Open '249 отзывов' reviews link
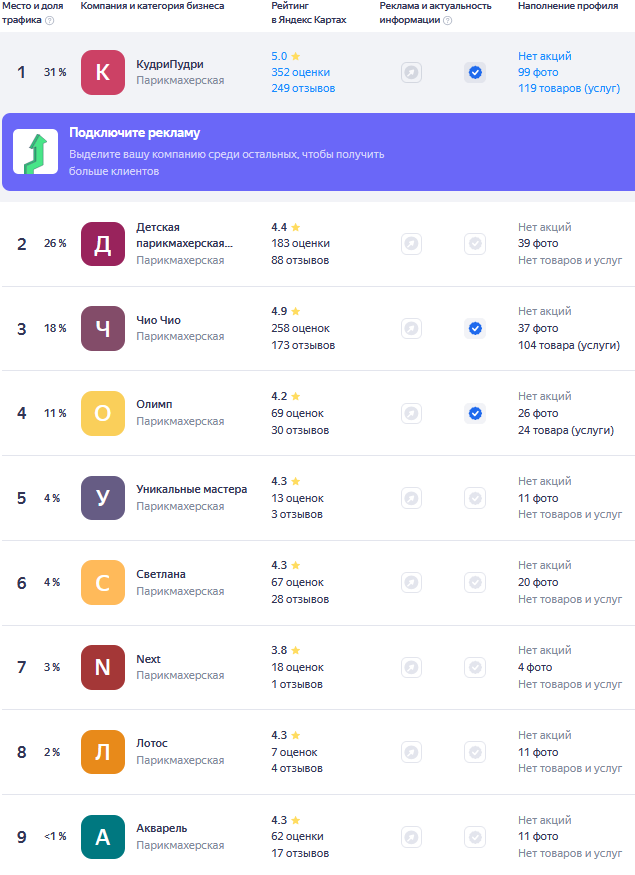Viewport: 635px width, 875px height. (x=303, y=88)
